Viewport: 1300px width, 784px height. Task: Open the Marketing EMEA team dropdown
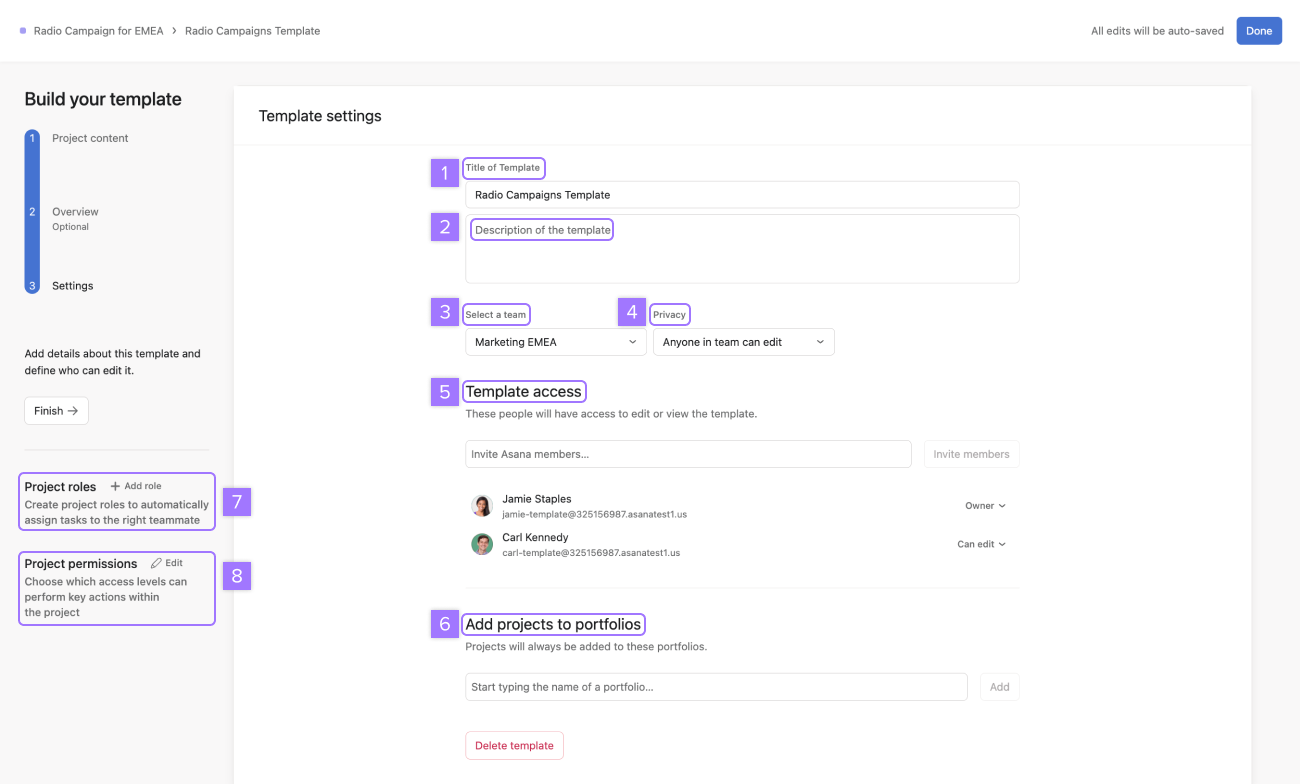[555, 341]
